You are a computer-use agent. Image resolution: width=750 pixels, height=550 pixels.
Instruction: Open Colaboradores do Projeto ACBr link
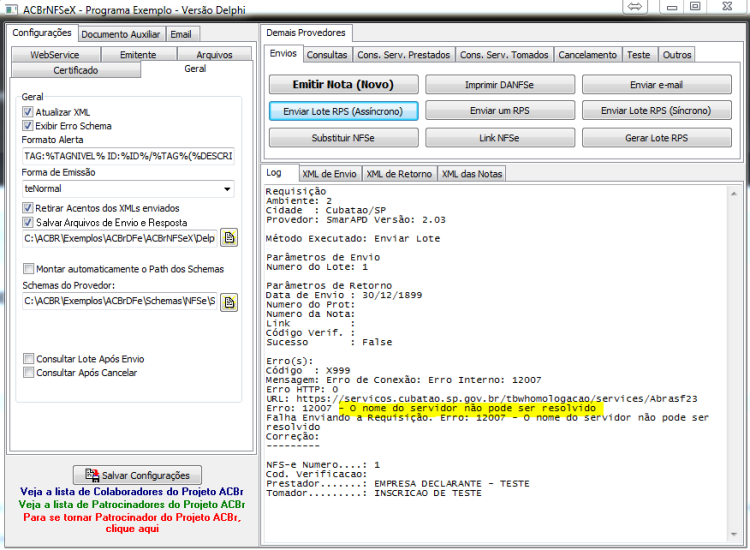131,492
